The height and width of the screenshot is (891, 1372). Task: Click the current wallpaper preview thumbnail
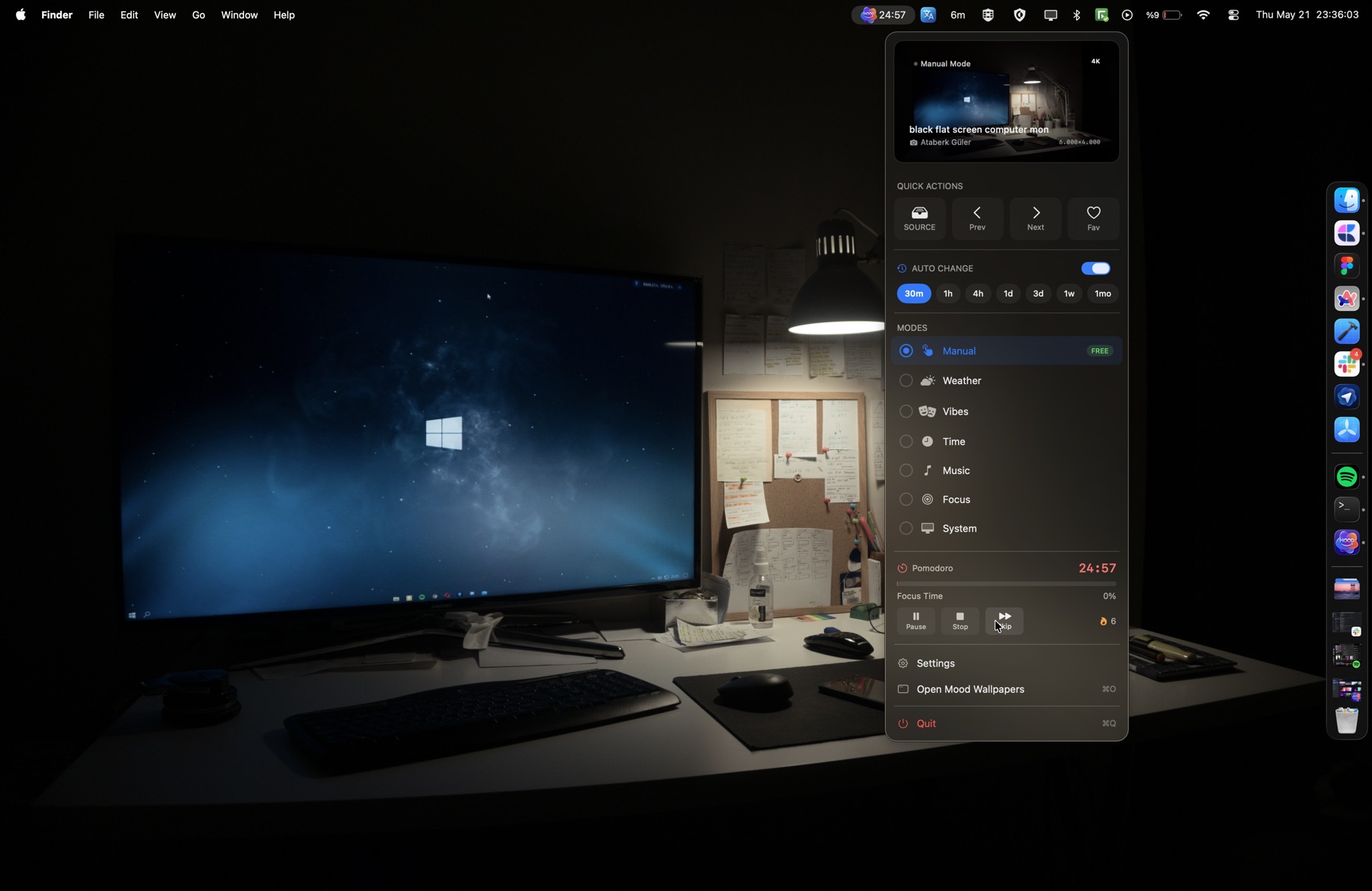[x=1006, y=101]
